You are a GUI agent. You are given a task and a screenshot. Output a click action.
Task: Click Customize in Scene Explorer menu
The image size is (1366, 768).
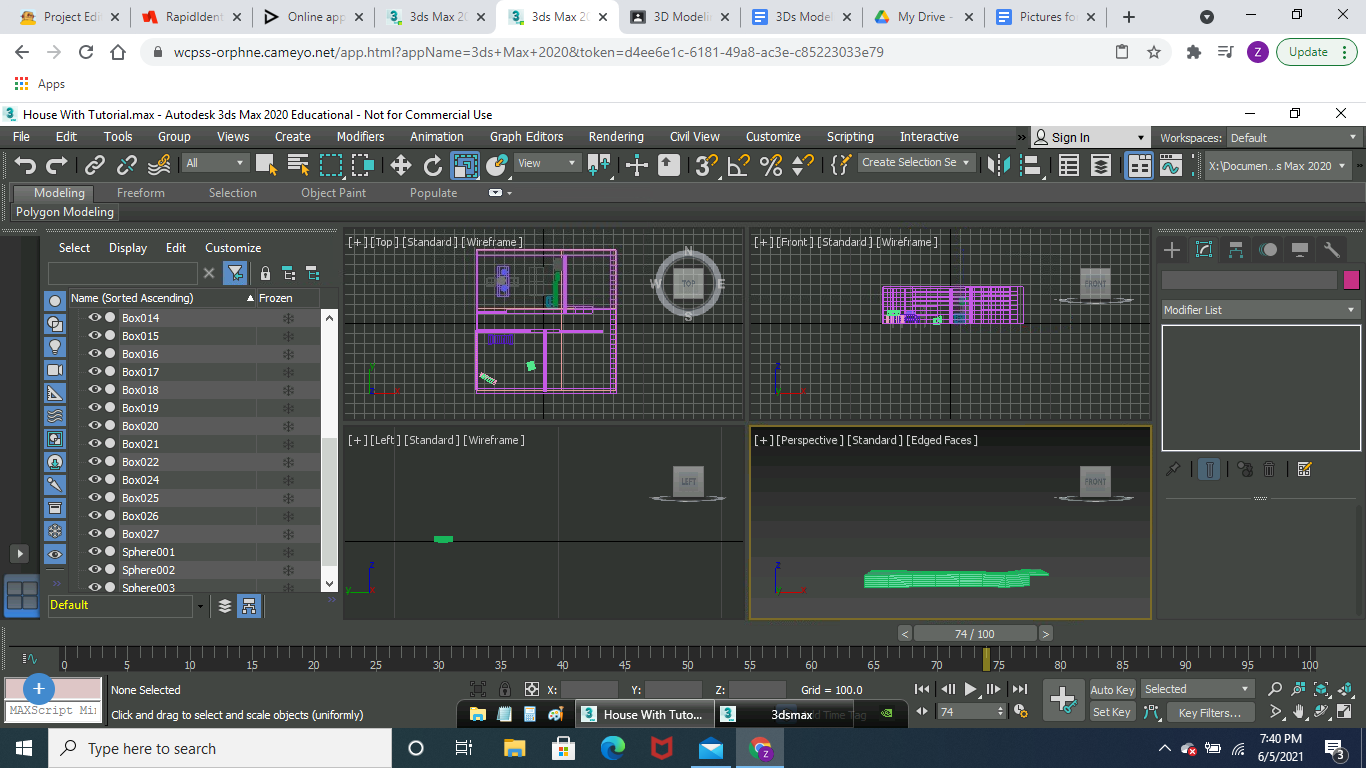point(233,248)
